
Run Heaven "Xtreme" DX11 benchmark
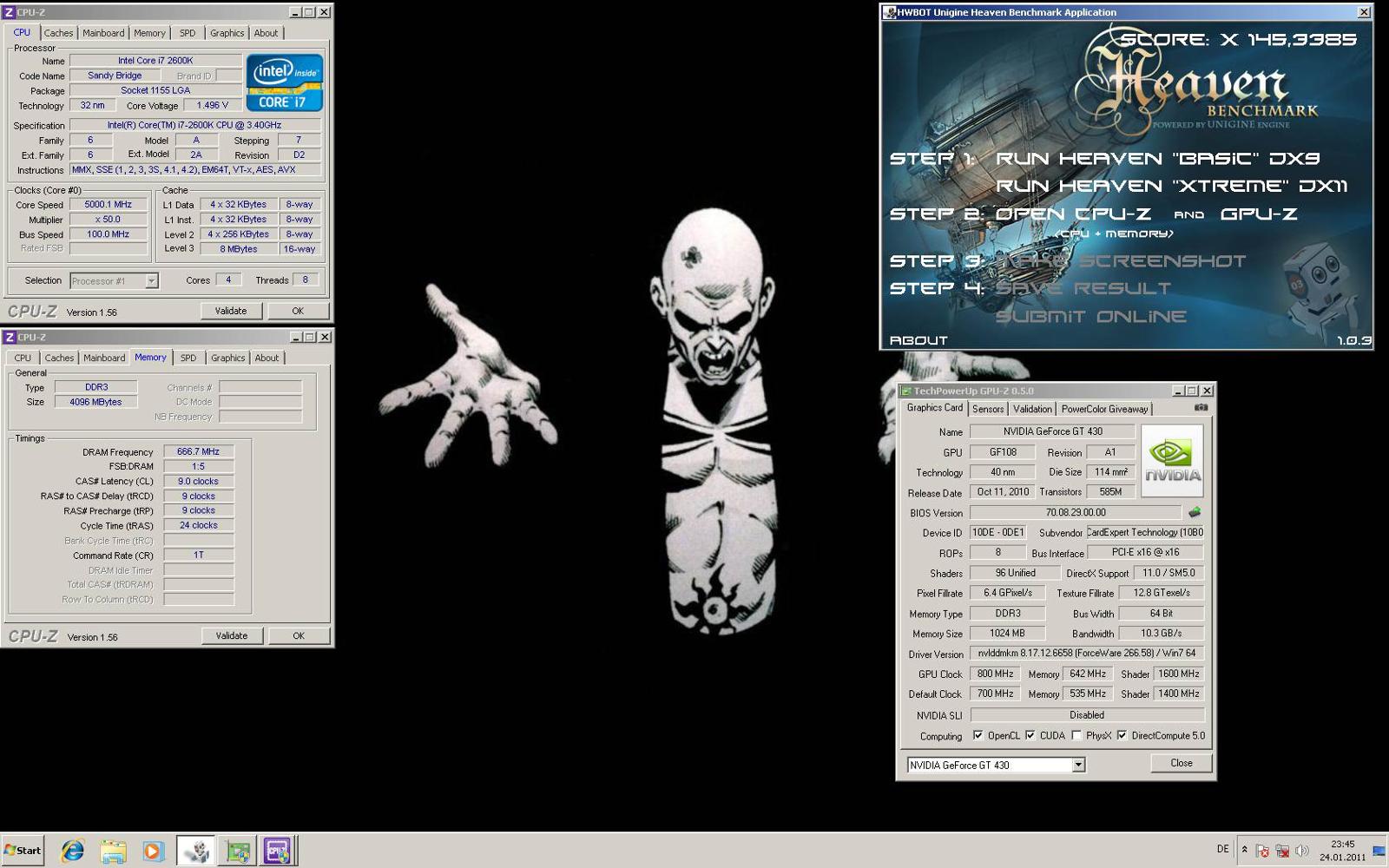(x=1171, y=186)
